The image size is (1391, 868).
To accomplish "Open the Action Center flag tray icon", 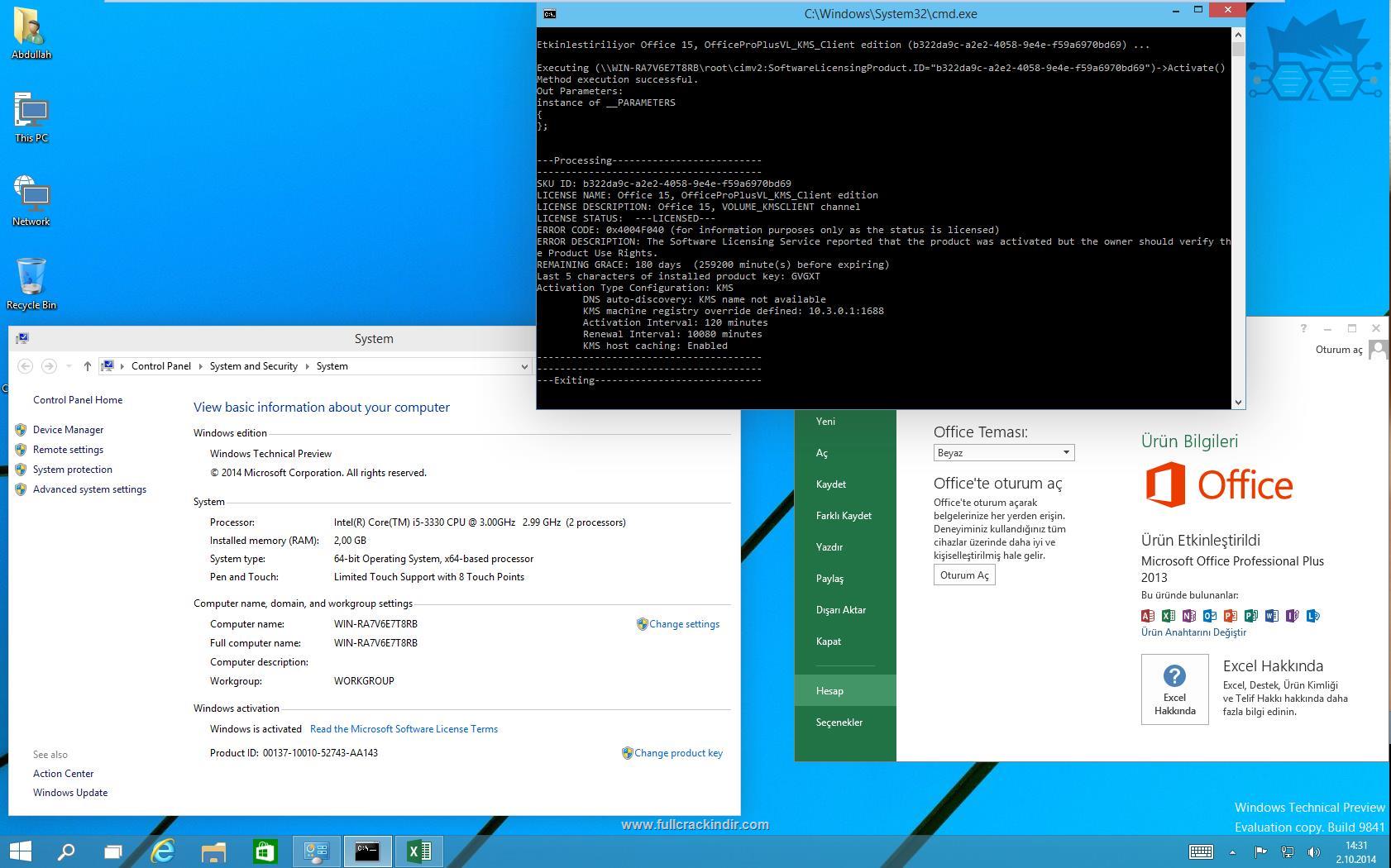I will [1260, 852].
